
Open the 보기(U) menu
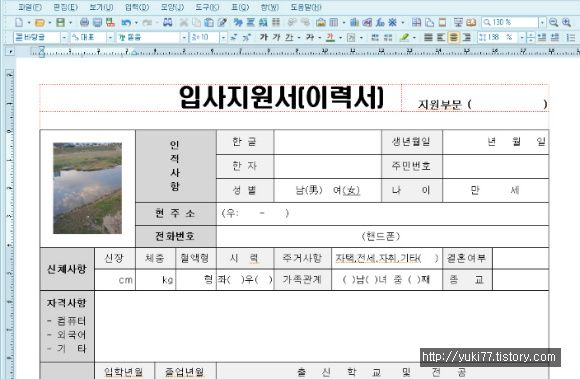[101, 7]
